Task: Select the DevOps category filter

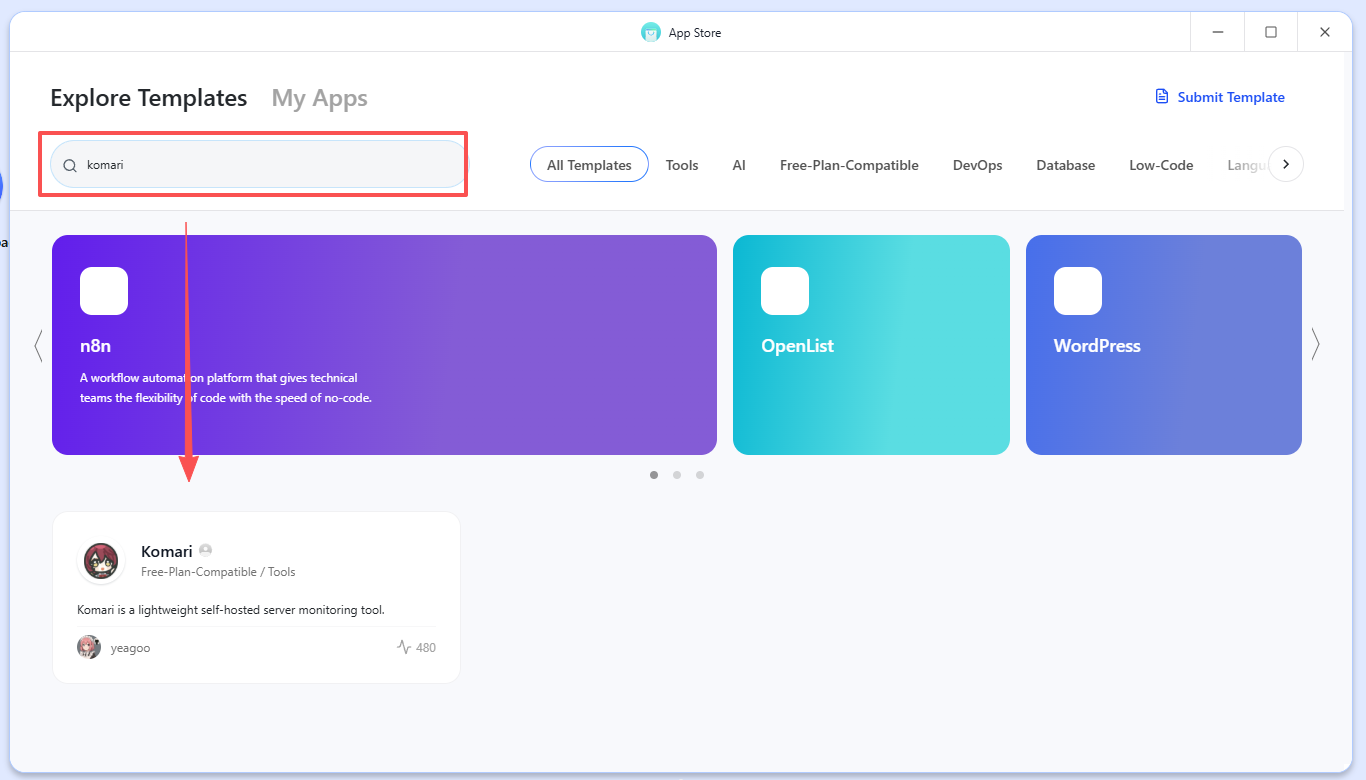Action: click(x=977, y=165)
